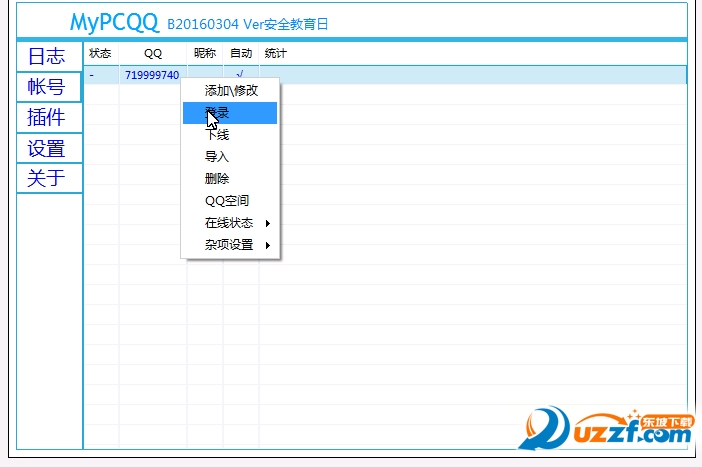This screenshot has width=702, height=467.
Task: Click 导入 menu entry
Action: tap(230, 157)
